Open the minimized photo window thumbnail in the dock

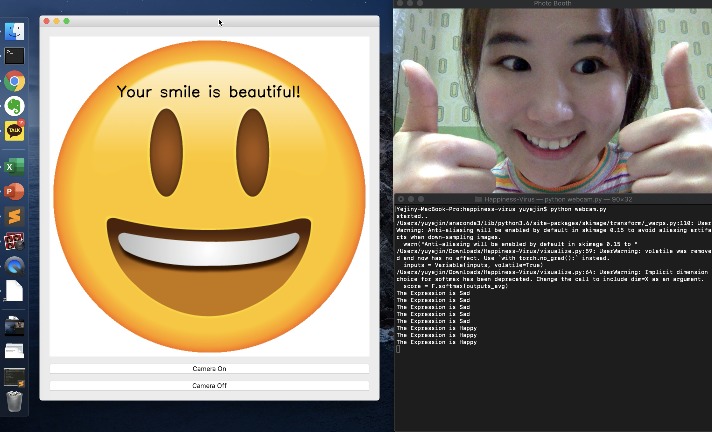click(15, 326)
